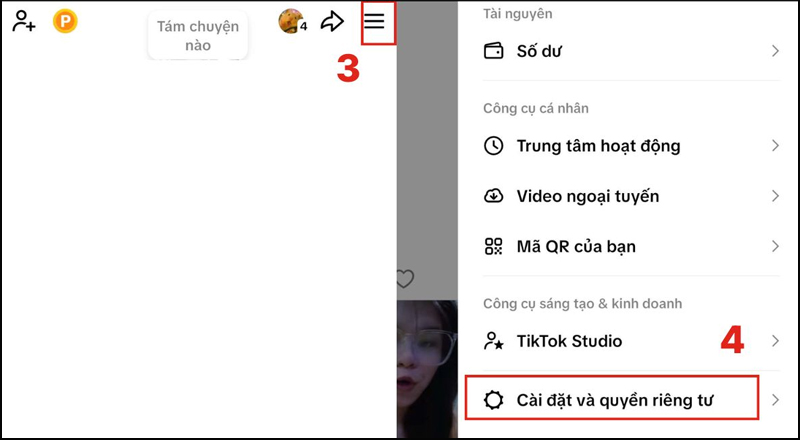The width and height of the screenshot is (800, 440).
Task: Open 'TikTok Studio'
Action: coord(632,341)
